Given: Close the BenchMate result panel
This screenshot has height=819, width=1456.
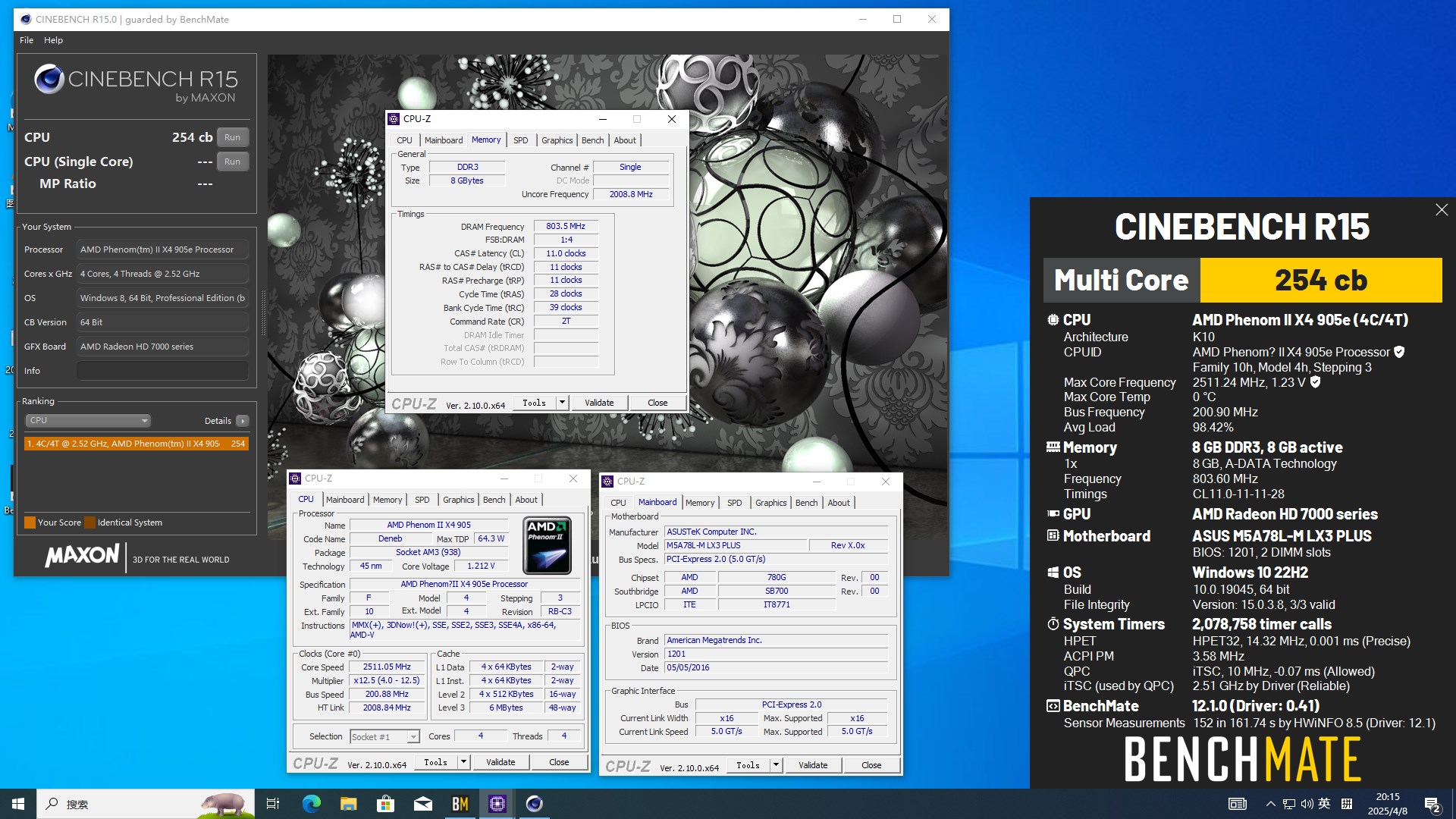Looking at the screenshot, I should 1442,210.
